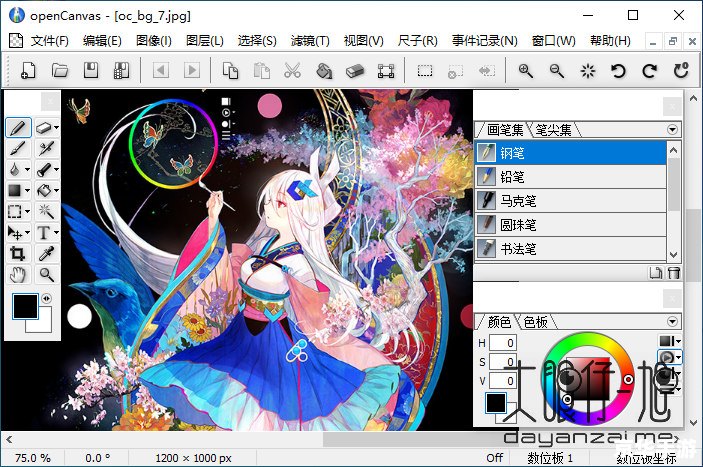
Task: Click the H value input field
Action: tap(503, 344)
